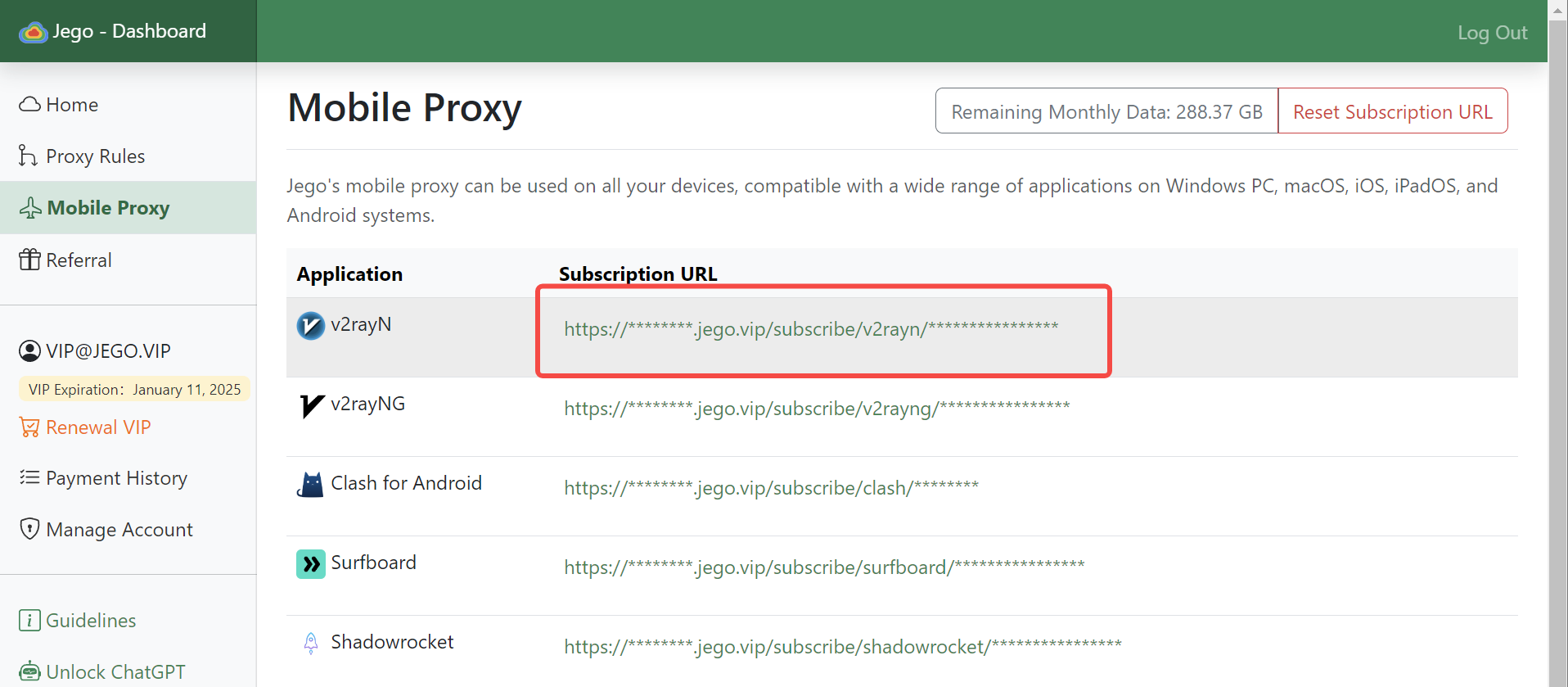Click the Clash subscription URL
This screenshot has width=1568, height=687.
[771, 487]
